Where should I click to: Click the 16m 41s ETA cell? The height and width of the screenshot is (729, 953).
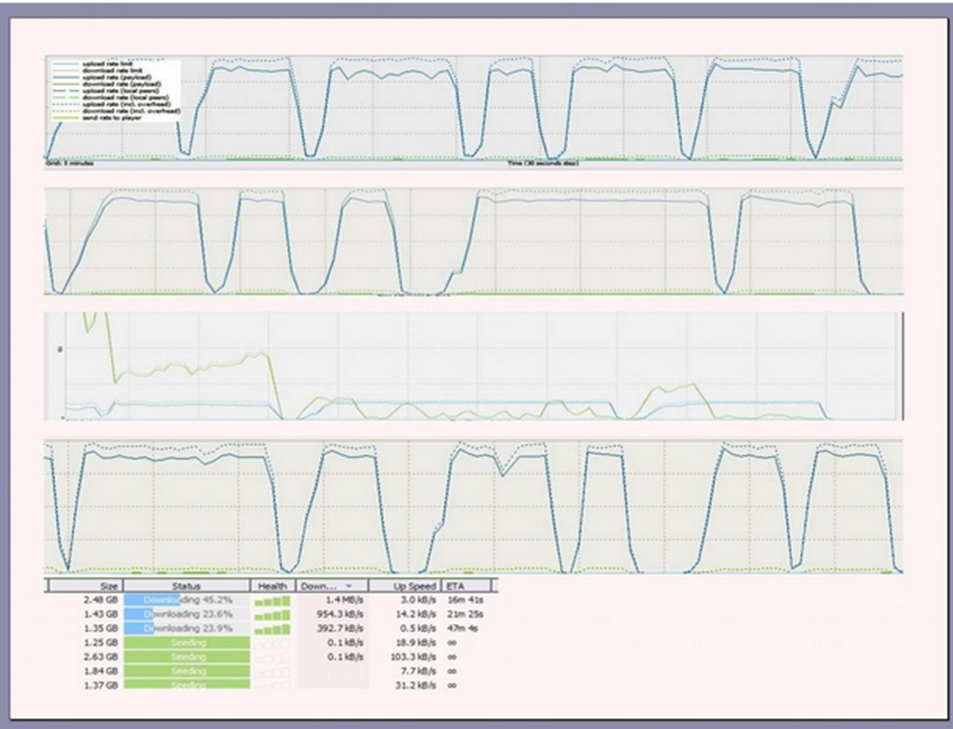pos(465,599)
